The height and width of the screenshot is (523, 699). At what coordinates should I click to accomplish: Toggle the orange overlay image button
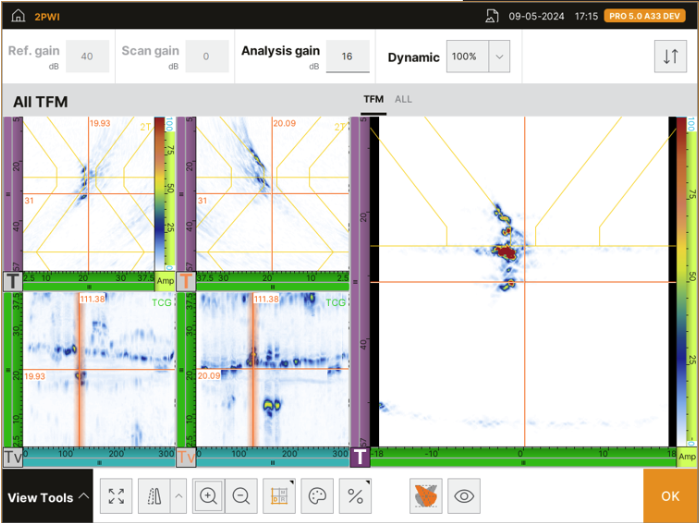click(x=425, y=496)
